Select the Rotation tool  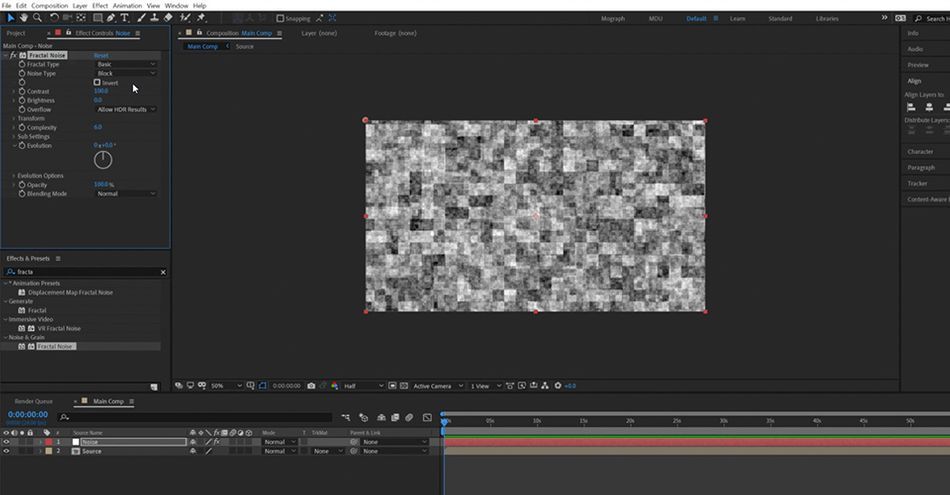coord(54,18)
